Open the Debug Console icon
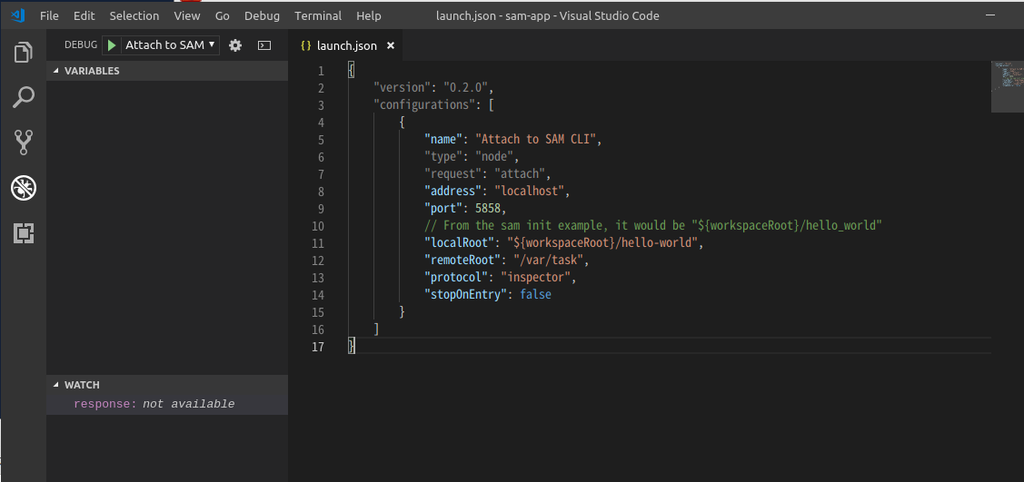The width and height of the screenshot is (1024, 482). point(264,45)
